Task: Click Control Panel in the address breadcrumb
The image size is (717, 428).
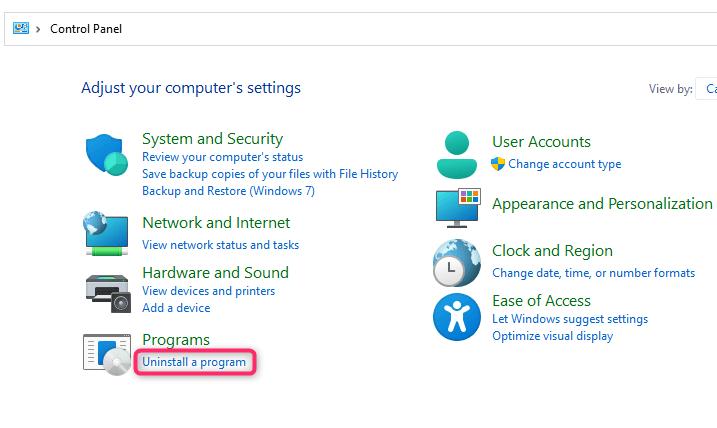Action: (x=86, y=29)
